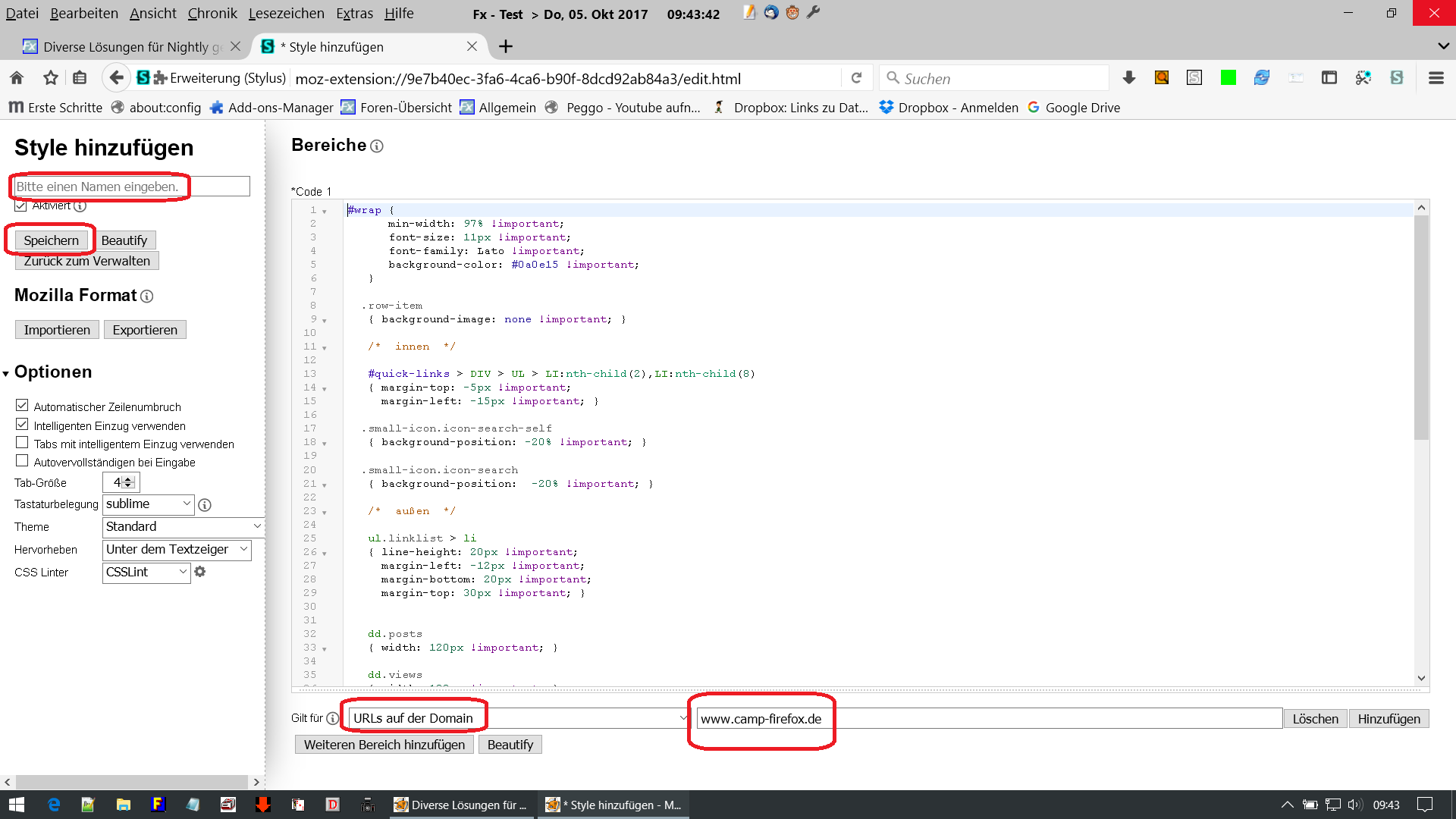Click the back arrow navigation button
Screen dimensions: 1456x819
116,78
